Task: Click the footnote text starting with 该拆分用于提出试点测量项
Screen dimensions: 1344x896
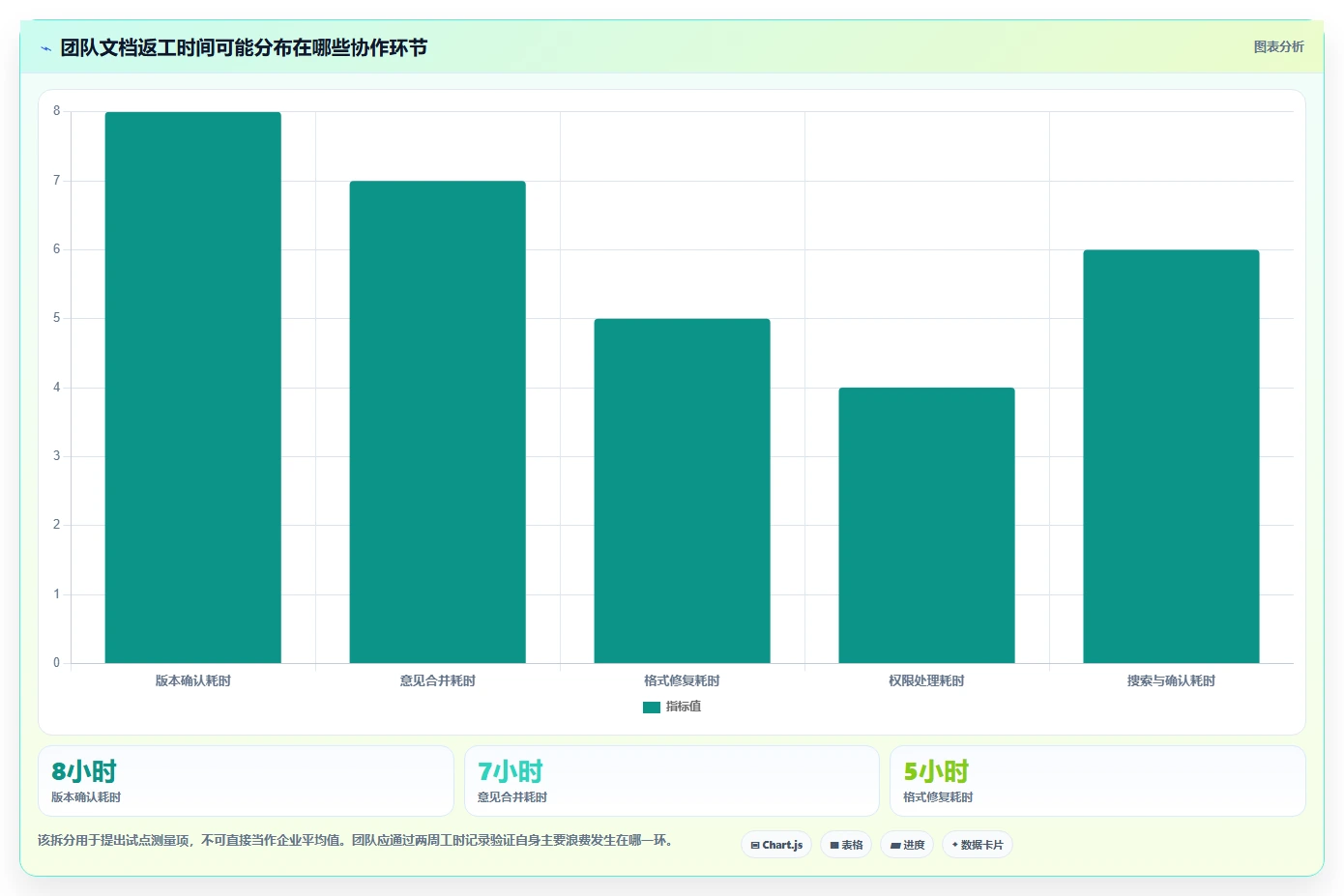Action: tap(355, 840)
